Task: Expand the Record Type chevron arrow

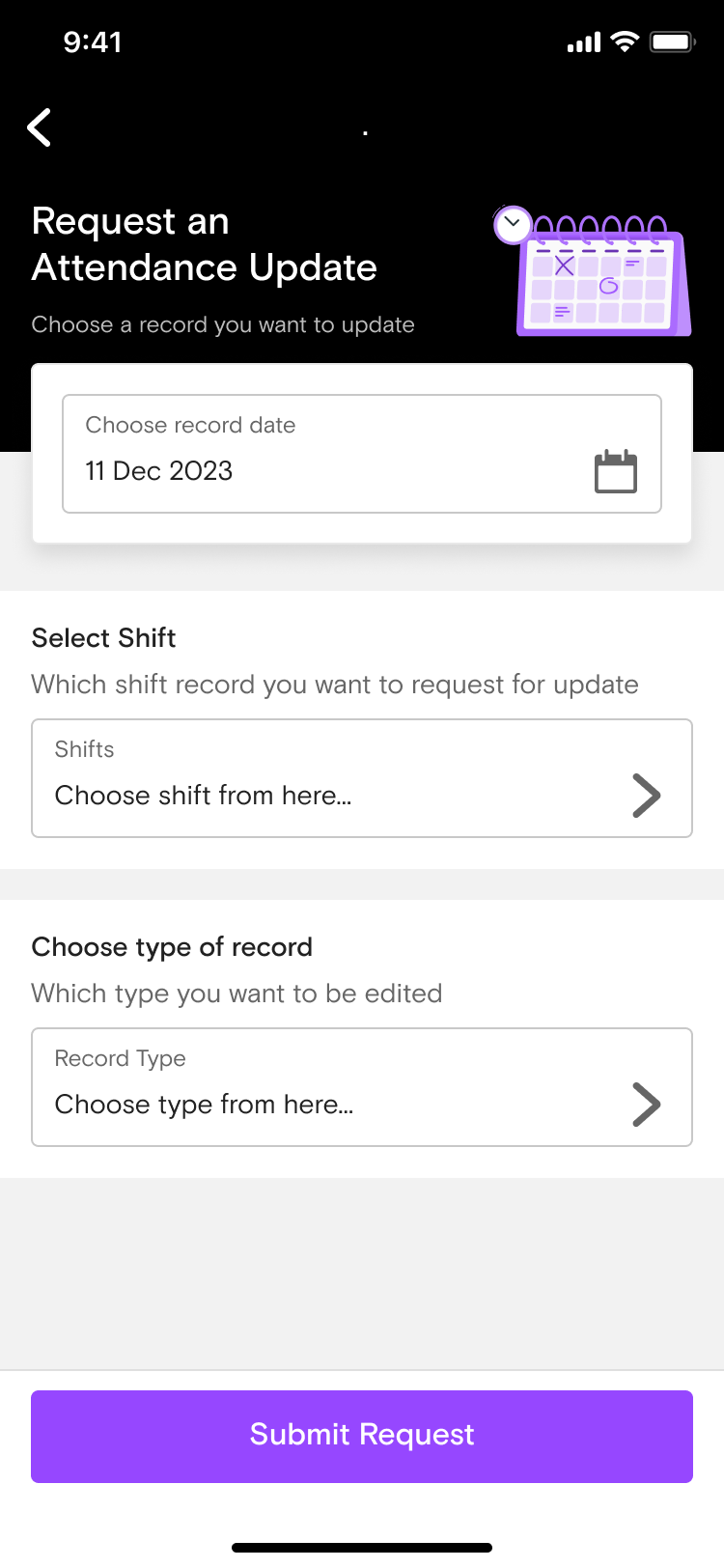Action: tap(646, 1105)
